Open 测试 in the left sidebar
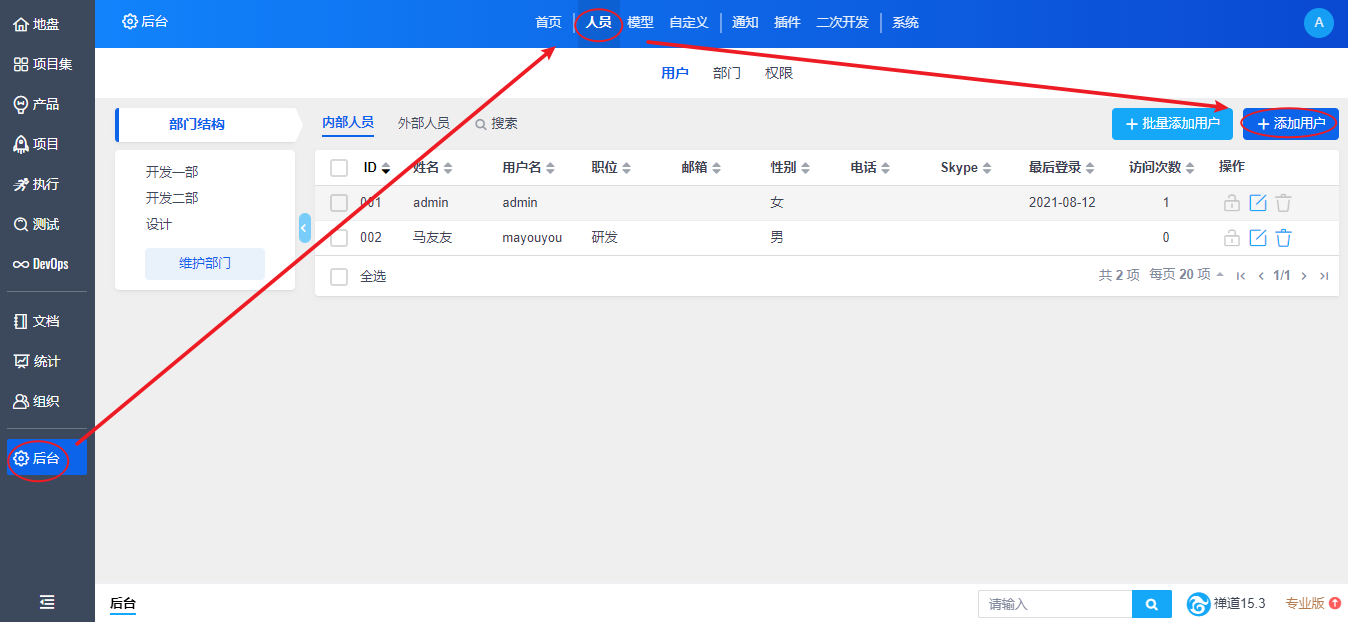 tap(36, 224)
